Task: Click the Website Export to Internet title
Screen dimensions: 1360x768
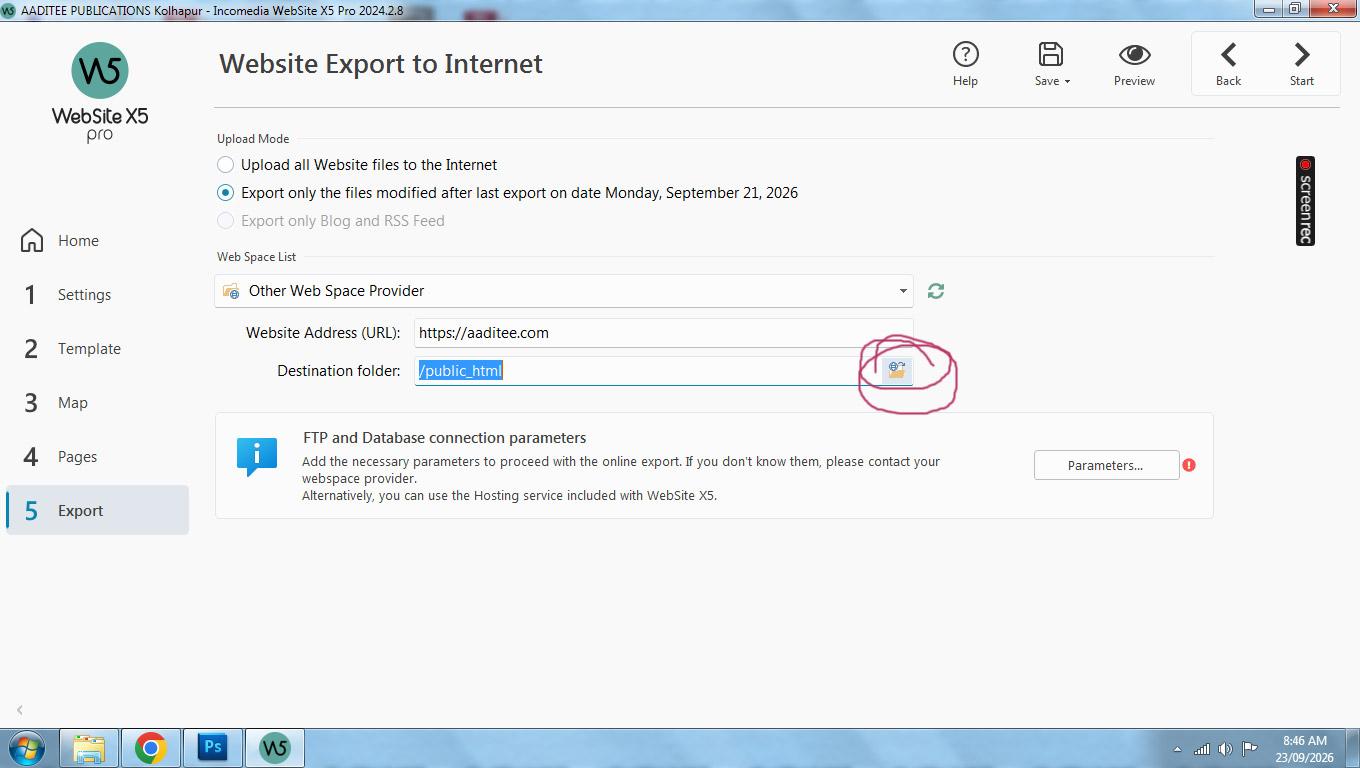Action: point(381,64)
